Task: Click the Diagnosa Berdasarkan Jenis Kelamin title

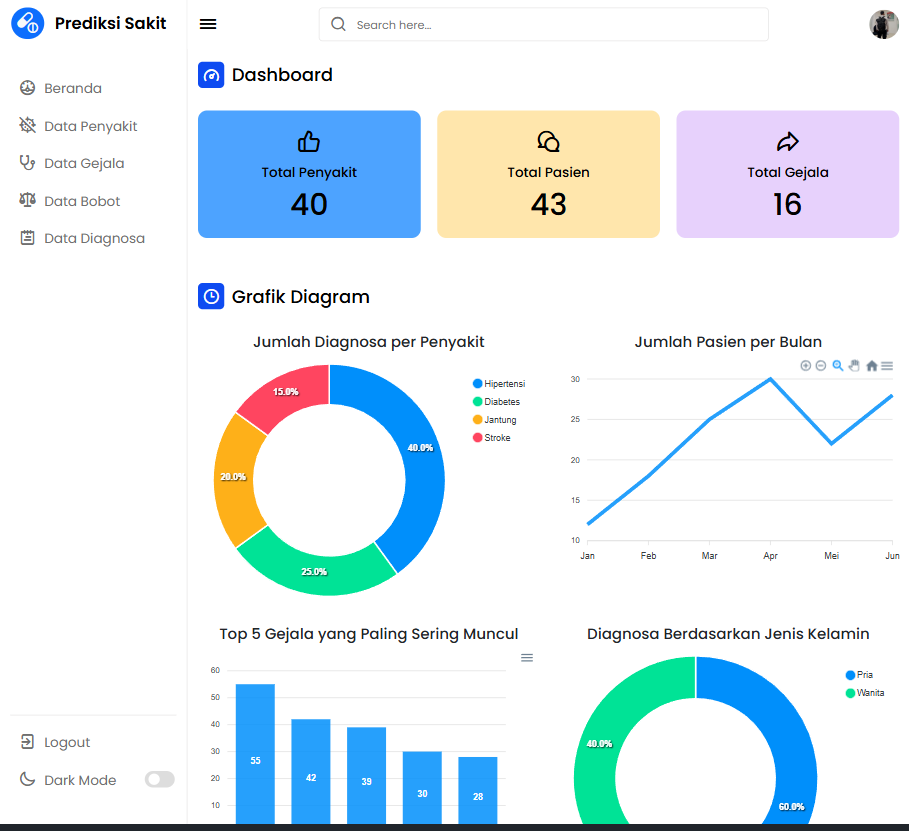Action: pyautogui.click(x=728, y=634)
